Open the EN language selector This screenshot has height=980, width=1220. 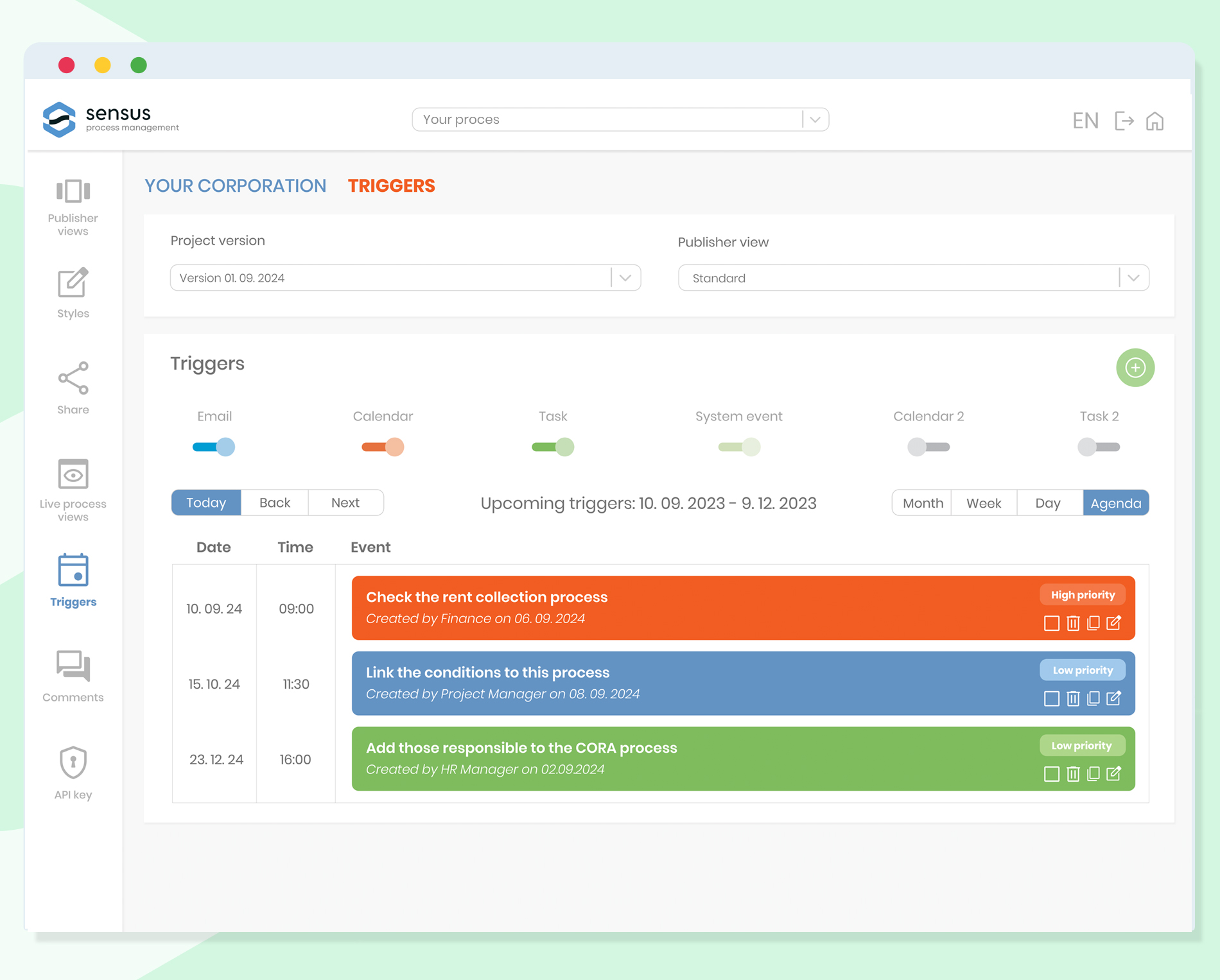point(1085,120)
